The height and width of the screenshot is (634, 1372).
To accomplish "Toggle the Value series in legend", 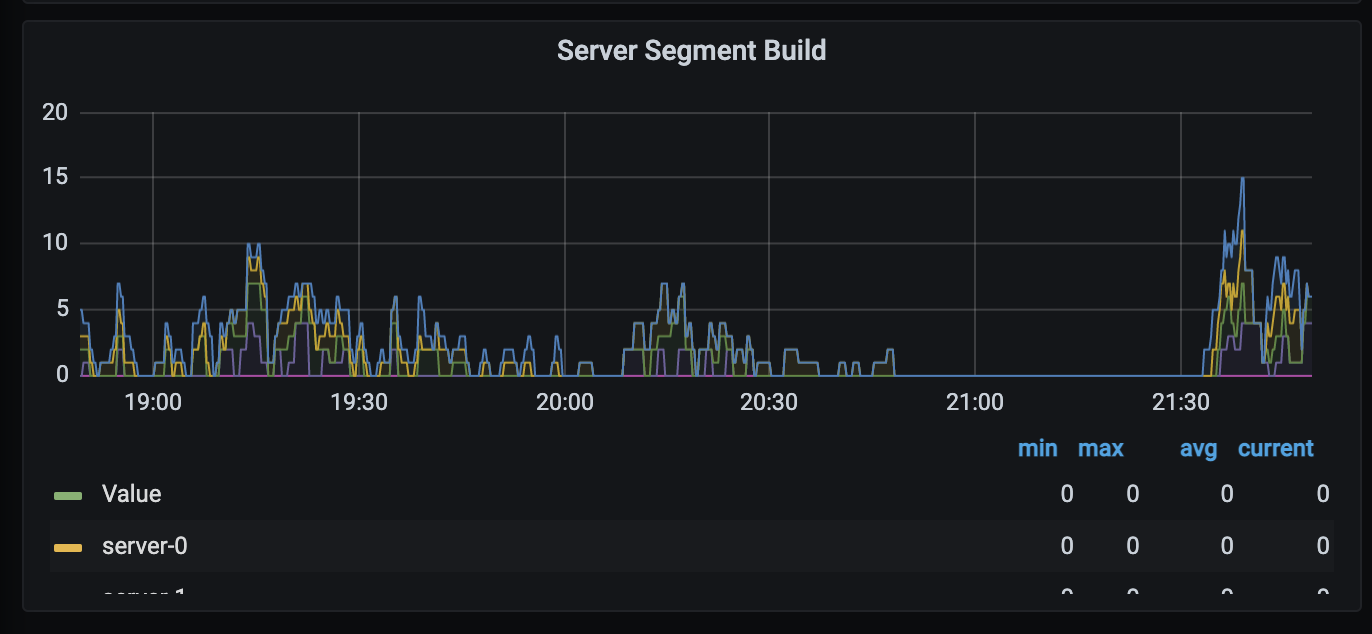I will (131, 494).
